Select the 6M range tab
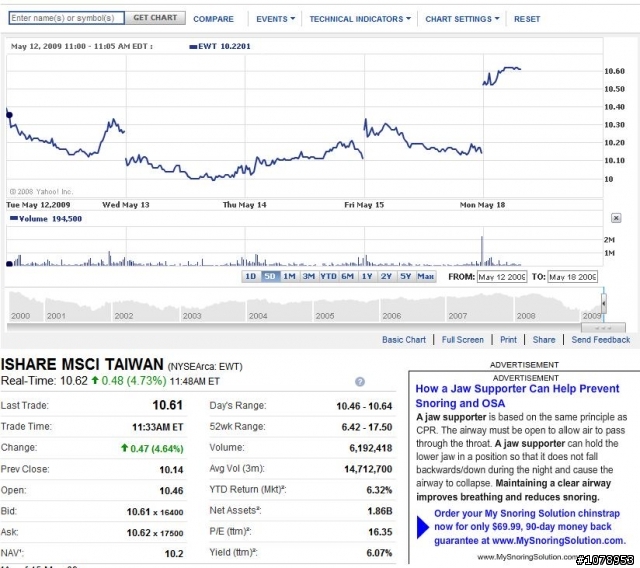 pos(348,276)
